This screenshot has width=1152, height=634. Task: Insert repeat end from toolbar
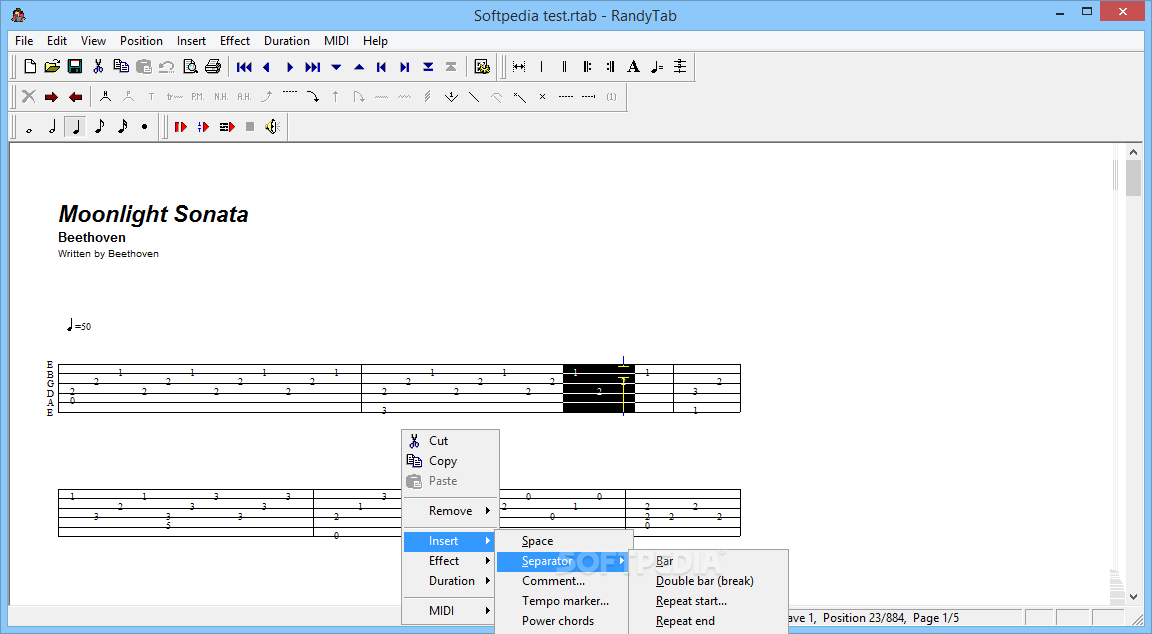click(611, 67)
